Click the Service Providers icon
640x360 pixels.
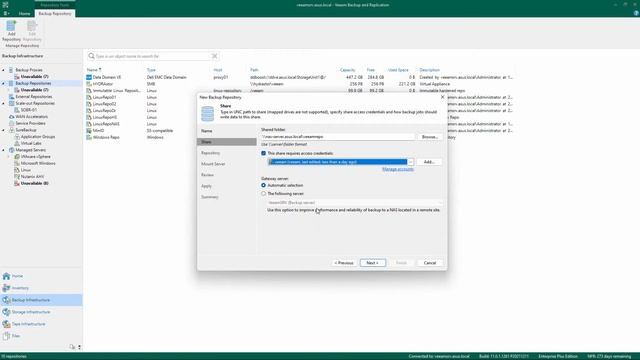pyautogui.click(x=11, y=123)
